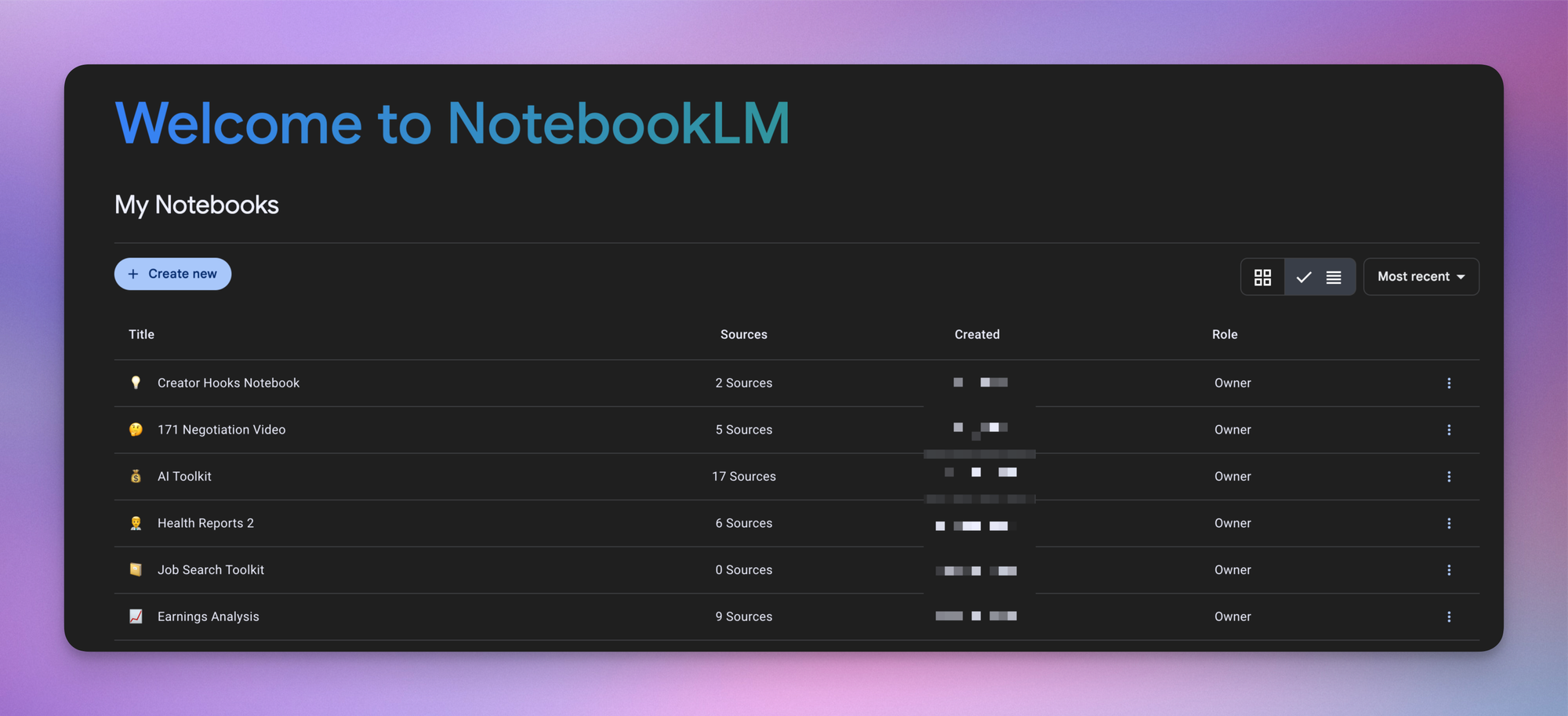
Task: Click the My Notebooks heading
Action: pos(197,205)
